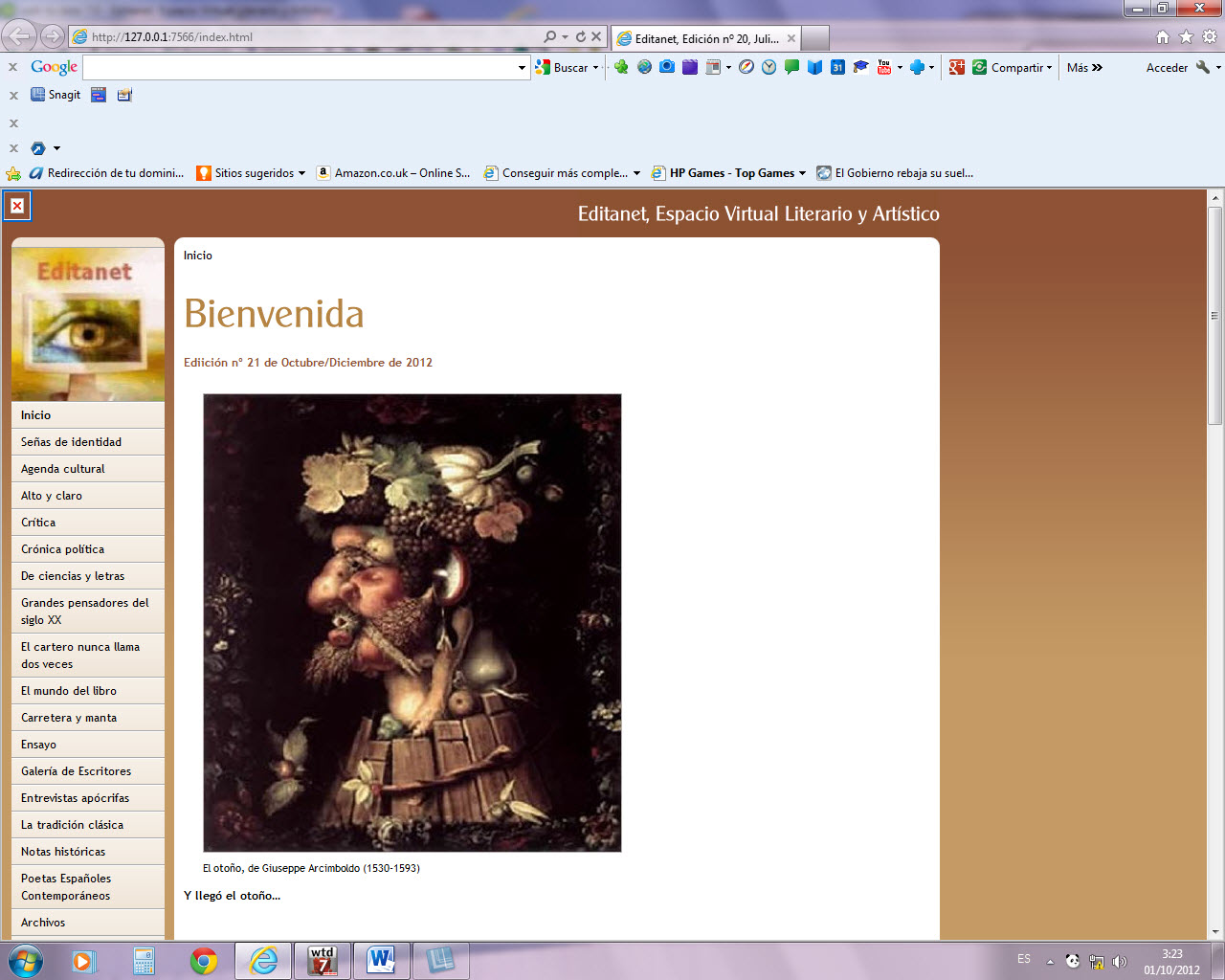The width and height of the screenshot is (1225, 980).
Task: Click the Refresh icon in address bar
Action: click(580, 37)
